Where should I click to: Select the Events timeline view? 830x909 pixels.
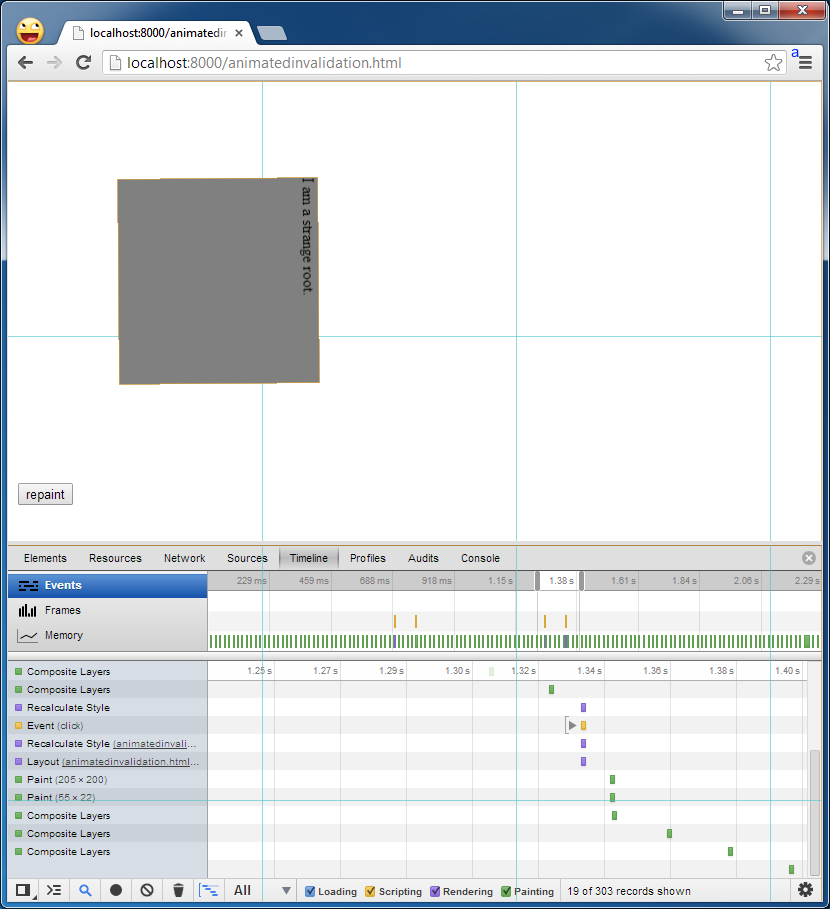pyautogui.click(x=108, y=586)
